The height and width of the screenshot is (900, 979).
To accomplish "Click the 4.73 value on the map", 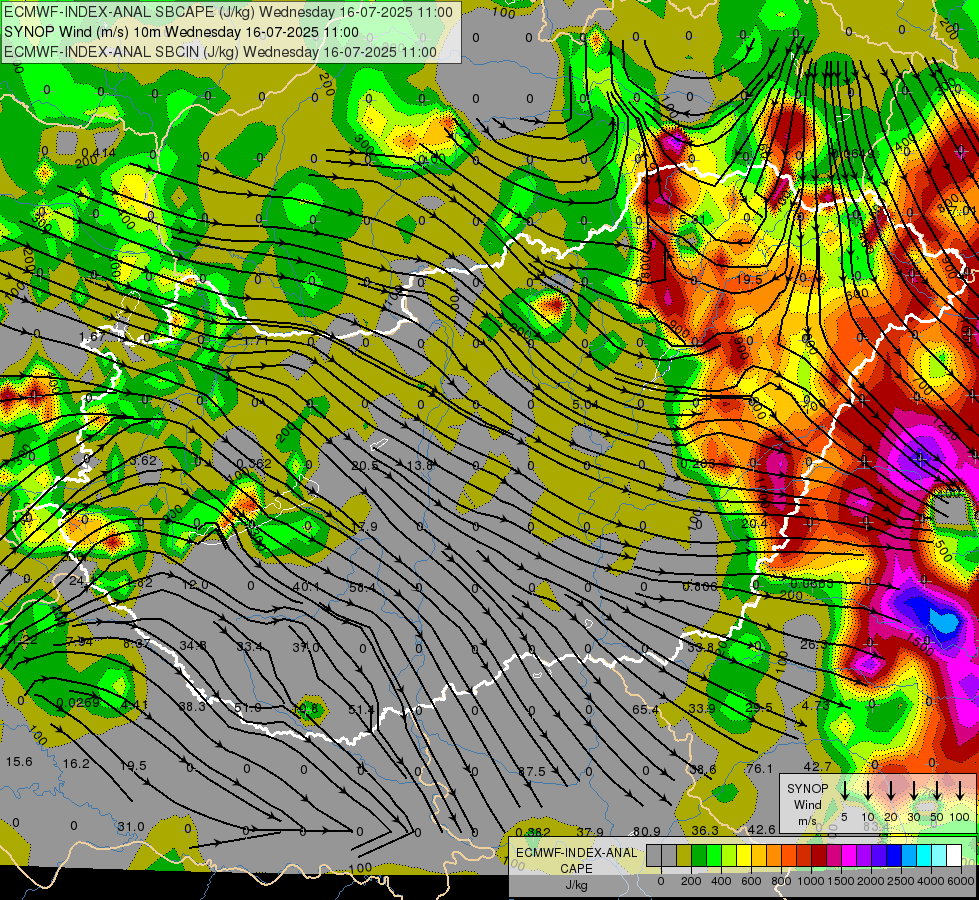I will pyautogui.click(x=815, y=705).
